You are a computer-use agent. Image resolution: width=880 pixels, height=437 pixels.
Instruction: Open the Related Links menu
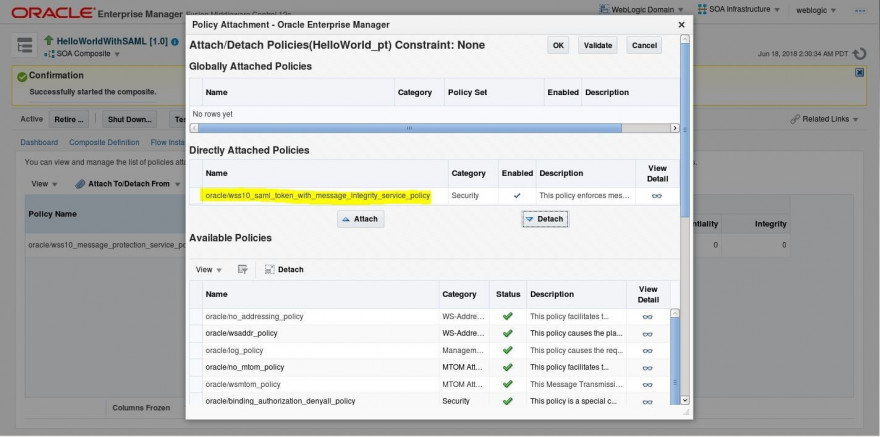pos(824,119)
